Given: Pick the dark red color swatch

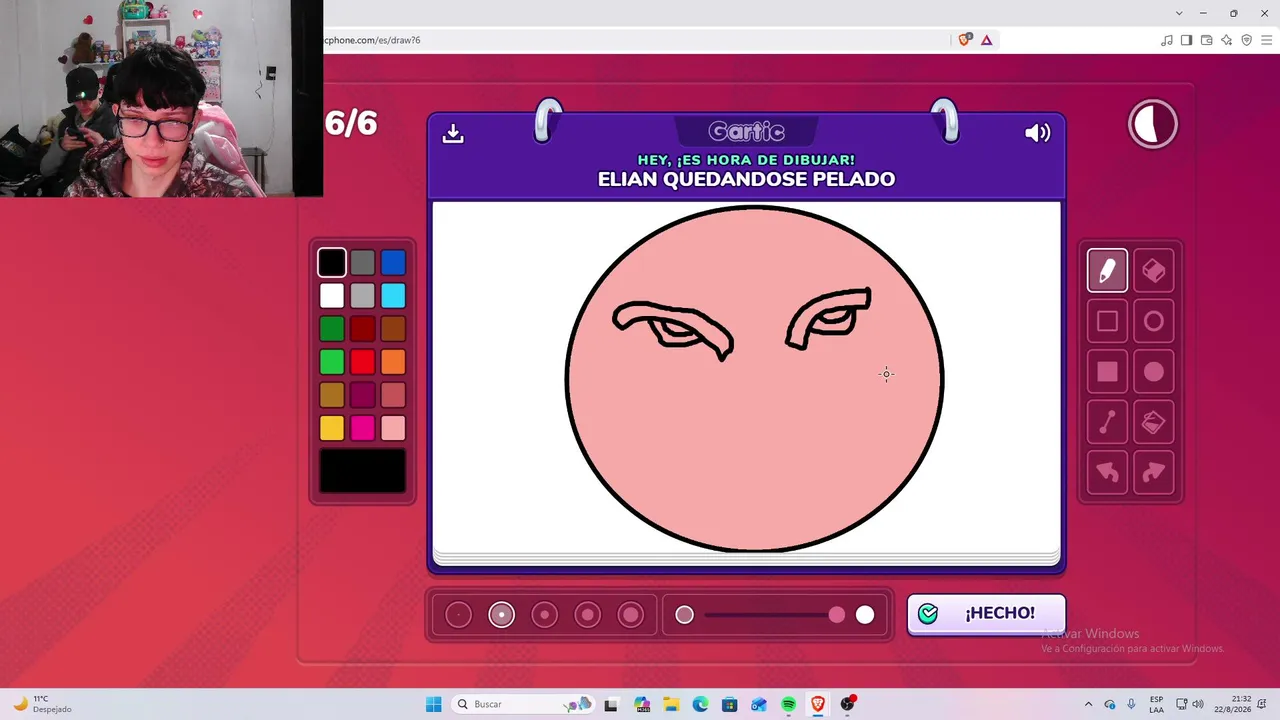Looking at the screenshot, I should point(362,328).
